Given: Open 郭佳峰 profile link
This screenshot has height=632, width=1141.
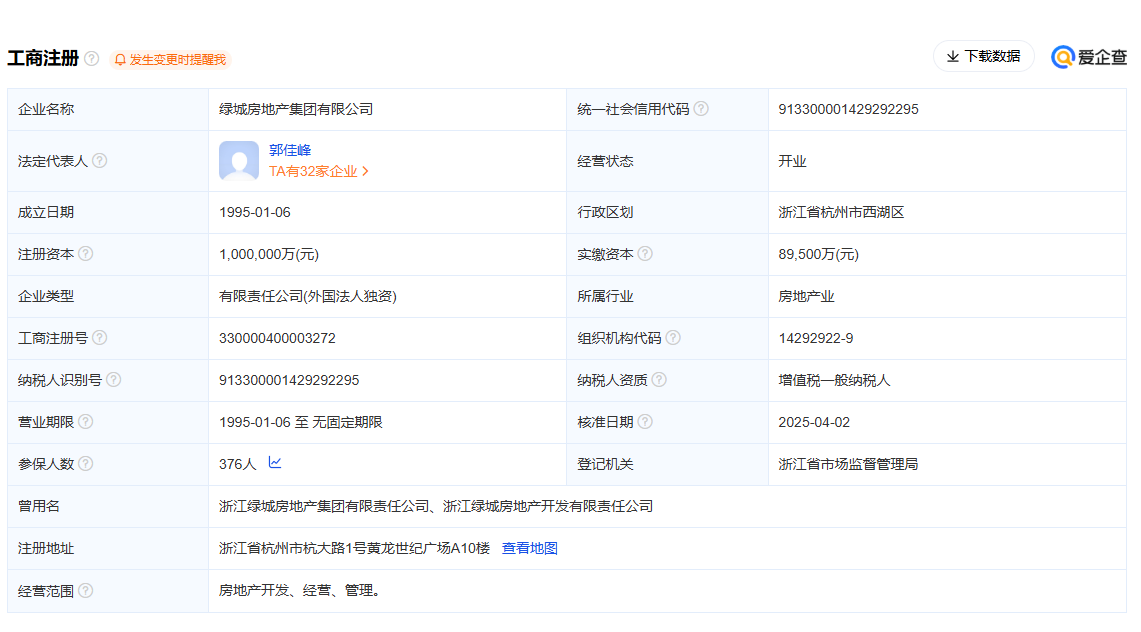Looking at the screenshot, I should pyautogui.click(x=290, y=150).
